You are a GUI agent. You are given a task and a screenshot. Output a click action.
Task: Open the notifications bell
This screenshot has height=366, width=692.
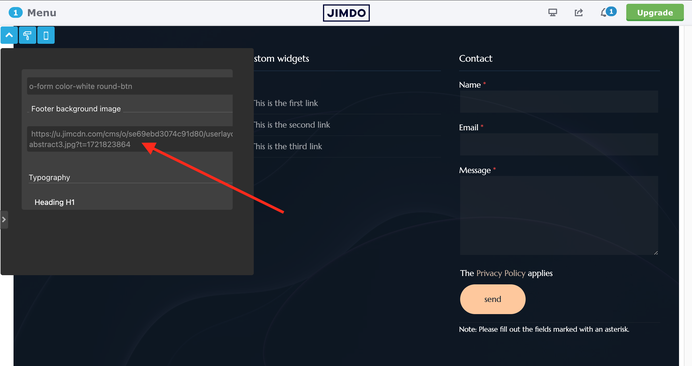point(607,12)
